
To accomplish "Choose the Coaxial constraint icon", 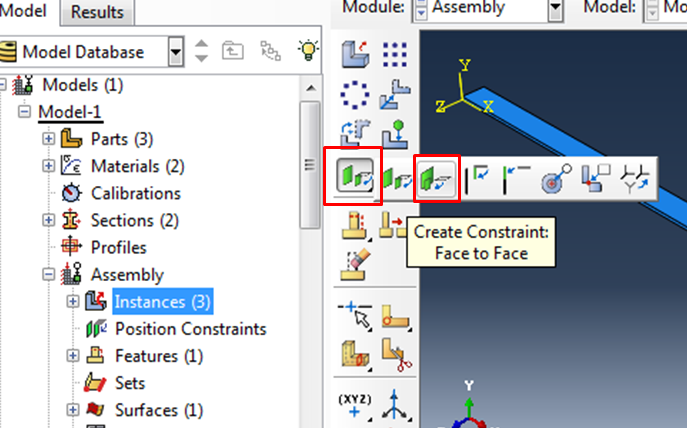I will coord(556,179).
